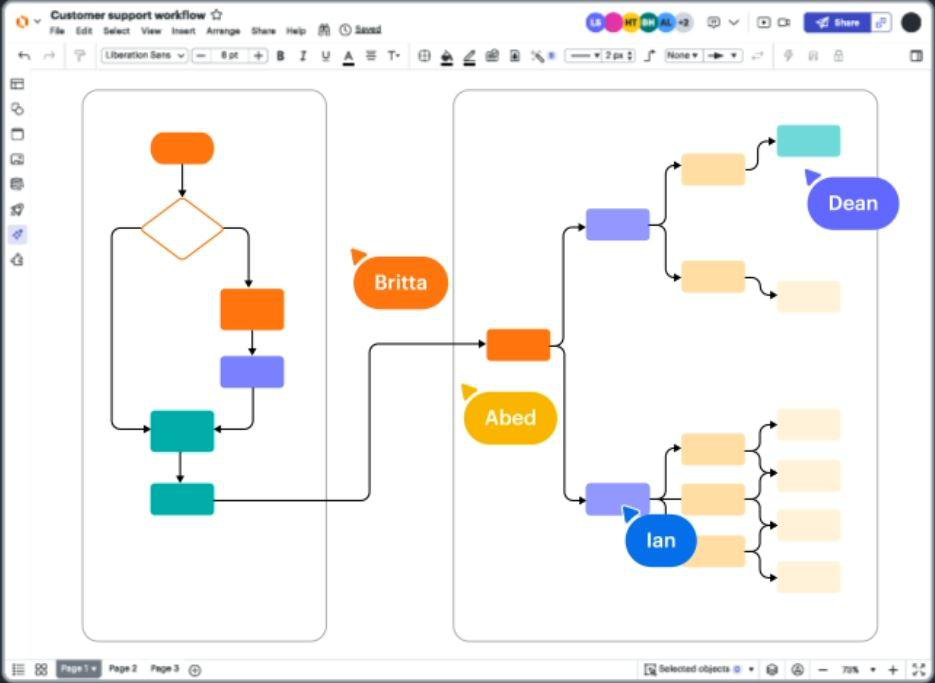Screen dimensions: 935x683
Task: Open the user profile avatar
Action: click(911, 23)
